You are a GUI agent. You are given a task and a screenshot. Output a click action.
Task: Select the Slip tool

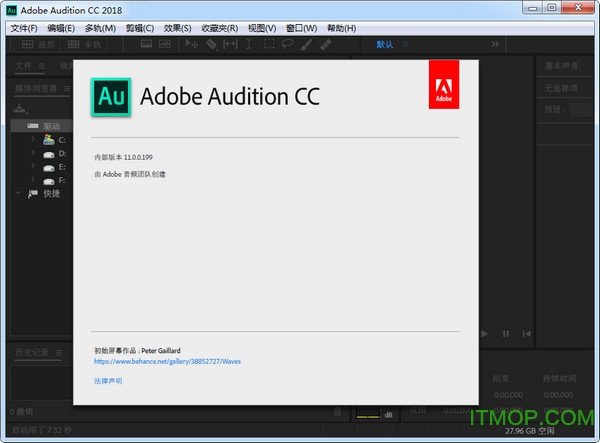click(x=230, y=44)
